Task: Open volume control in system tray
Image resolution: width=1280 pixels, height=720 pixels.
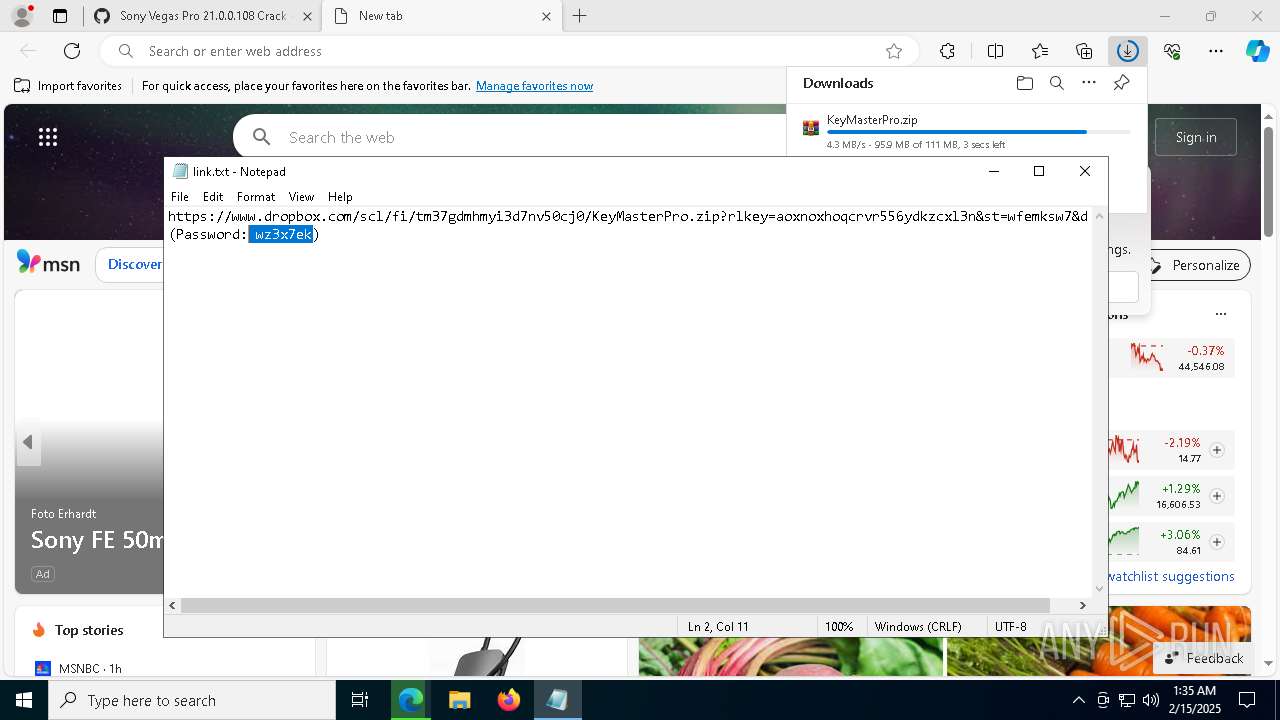Action: pyautogui.click(x=1151, y=700)
